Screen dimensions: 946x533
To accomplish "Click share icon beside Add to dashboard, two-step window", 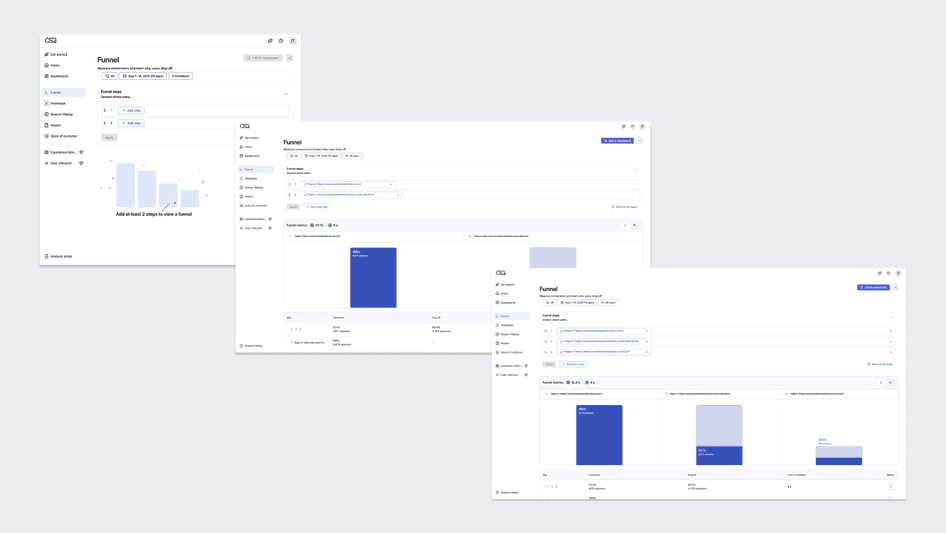I will [x=640, y=141].
